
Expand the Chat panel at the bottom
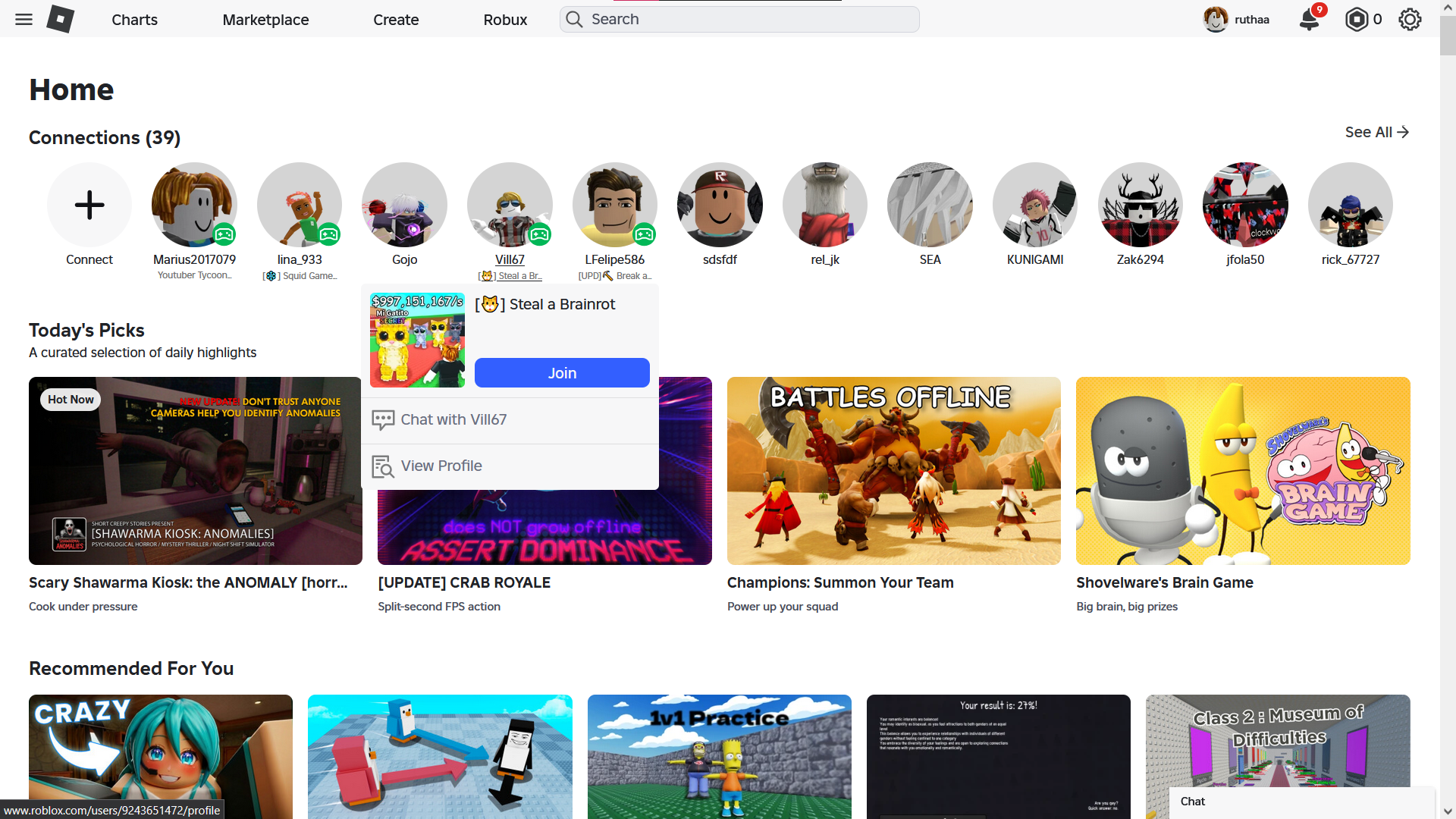[x=1301, y=802]
